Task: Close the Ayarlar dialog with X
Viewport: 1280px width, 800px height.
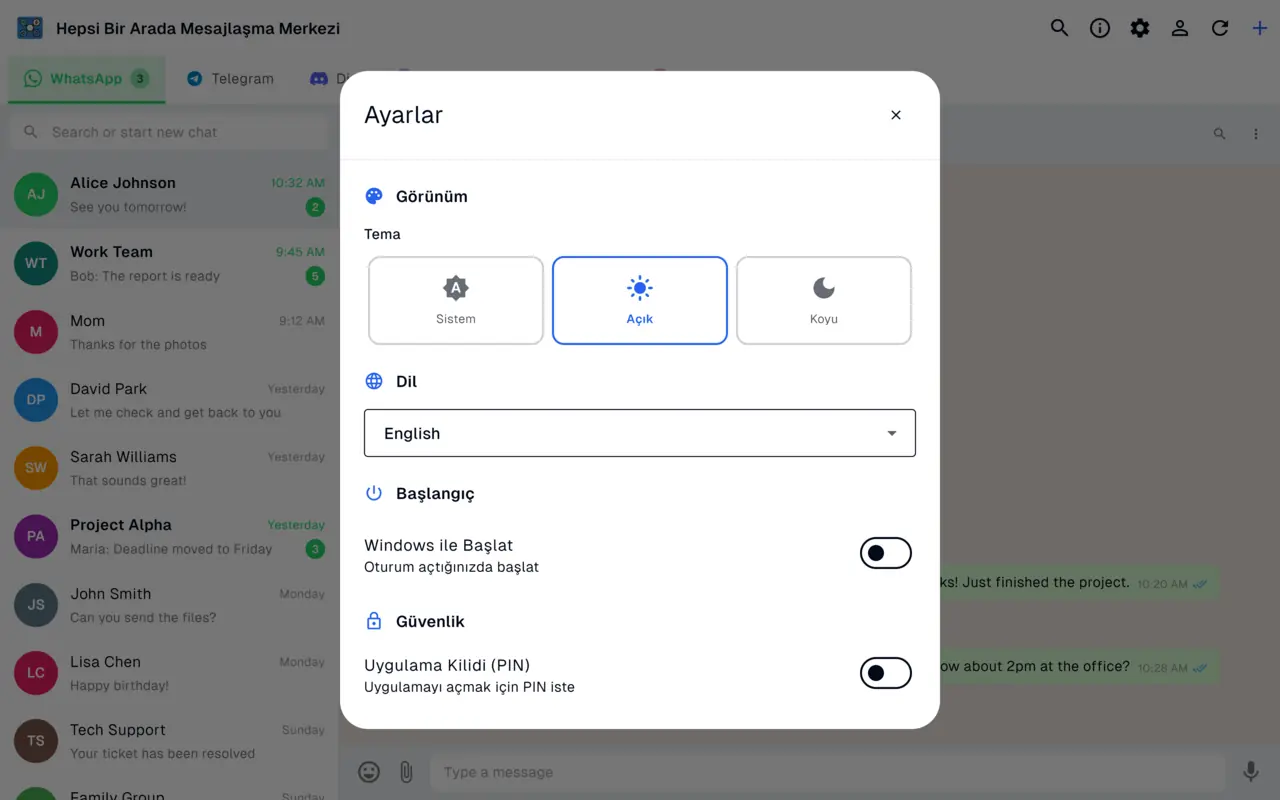Action: click(x=896, y=115)
